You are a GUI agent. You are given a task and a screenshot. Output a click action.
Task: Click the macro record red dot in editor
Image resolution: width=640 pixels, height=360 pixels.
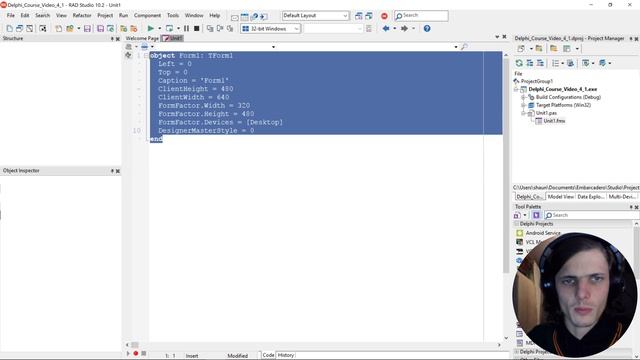[x=136, y=353]
